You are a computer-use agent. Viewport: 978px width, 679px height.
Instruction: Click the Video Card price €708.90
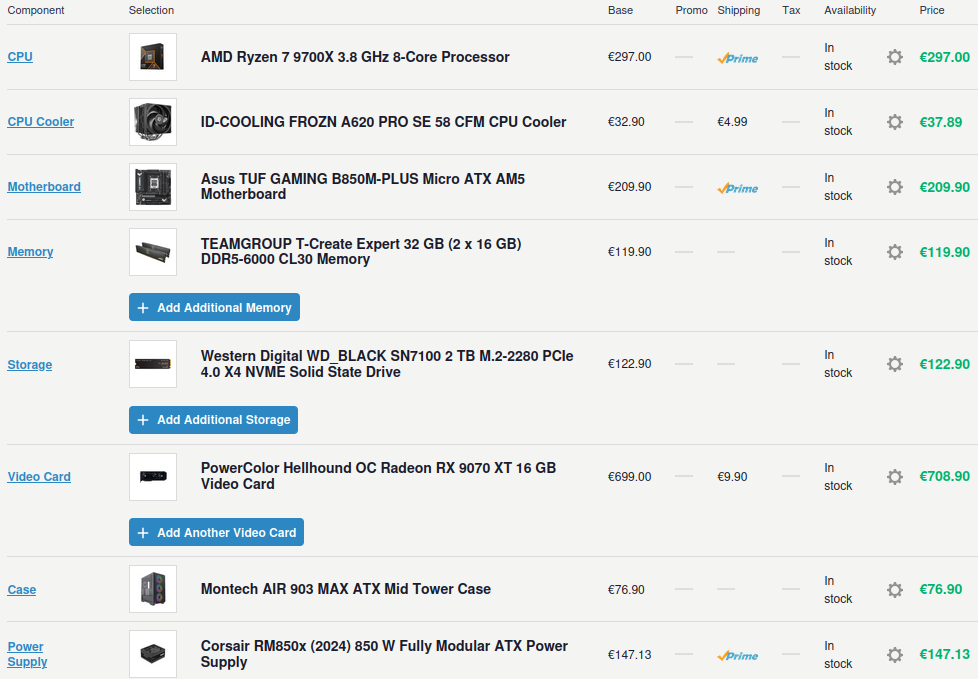click(x=944, y=476)
